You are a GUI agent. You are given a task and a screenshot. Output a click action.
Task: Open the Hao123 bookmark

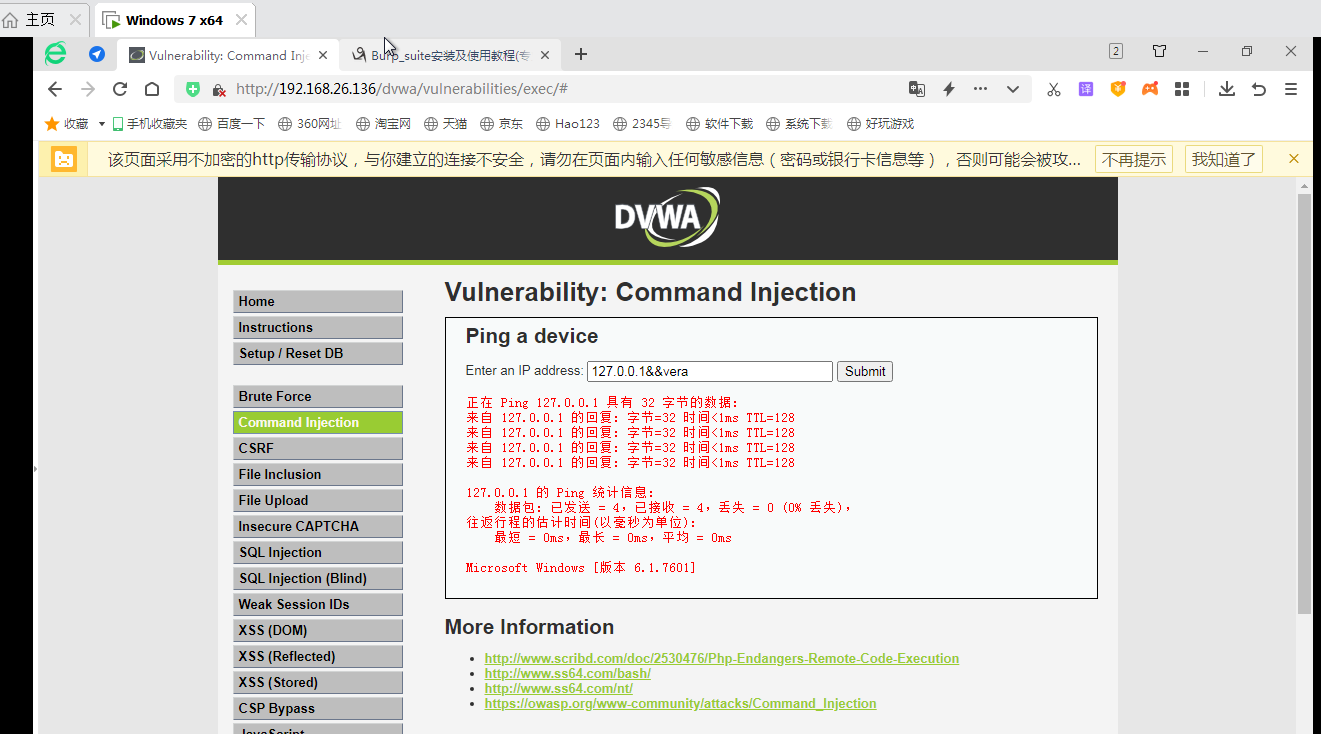pos(568,124)
